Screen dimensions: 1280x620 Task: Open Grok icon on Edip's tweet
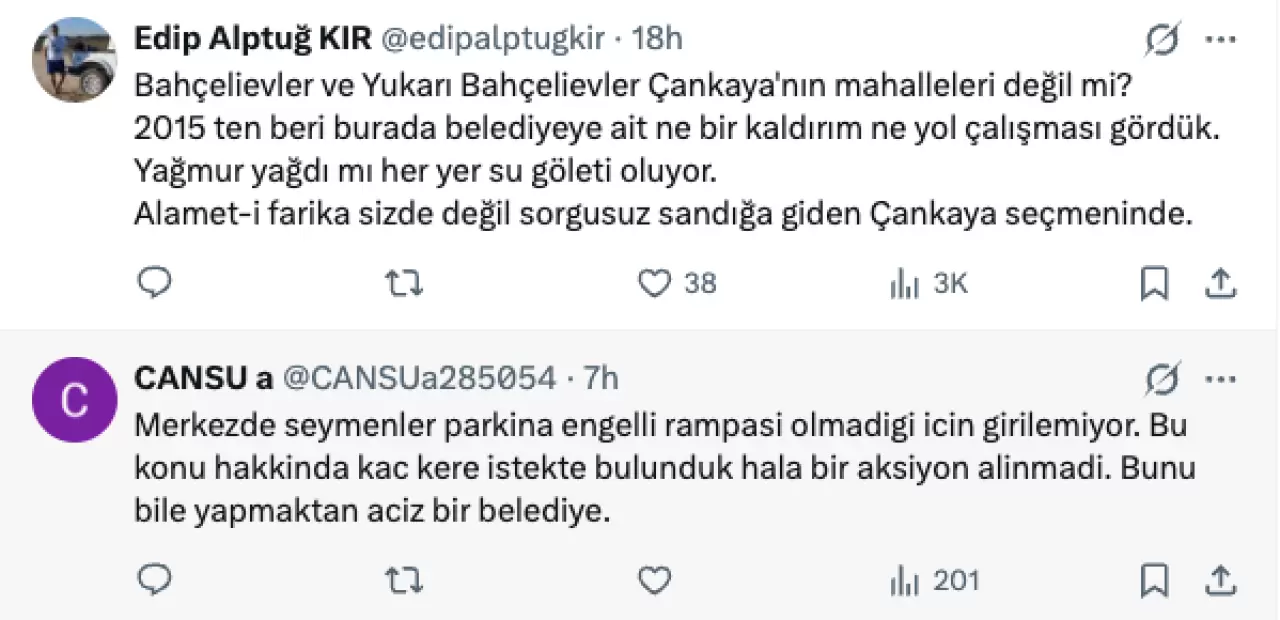pyautogui.click(x=1163, y=40)
